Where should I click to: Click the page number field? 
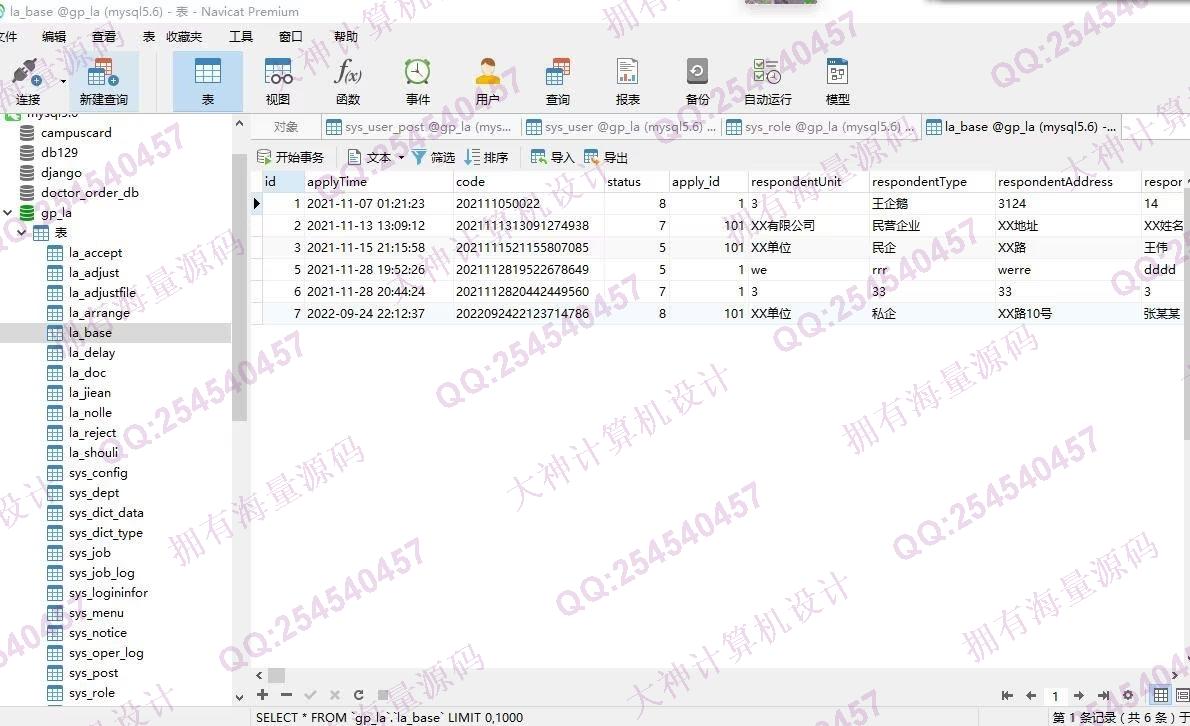point(1055,696)
